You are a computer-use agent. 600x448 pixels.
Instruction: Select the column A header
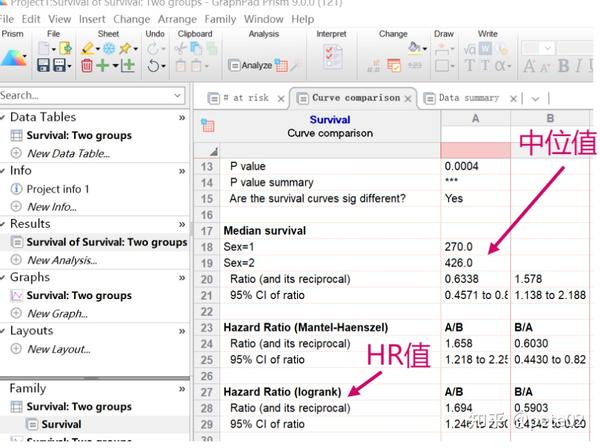click(475, 119)
